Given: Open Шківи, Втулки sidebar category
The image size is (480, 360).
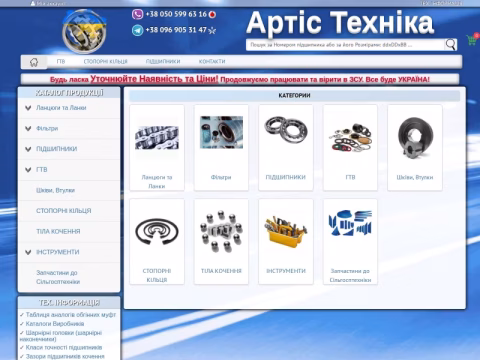Looking at the screenshot, I should [55, 190].
